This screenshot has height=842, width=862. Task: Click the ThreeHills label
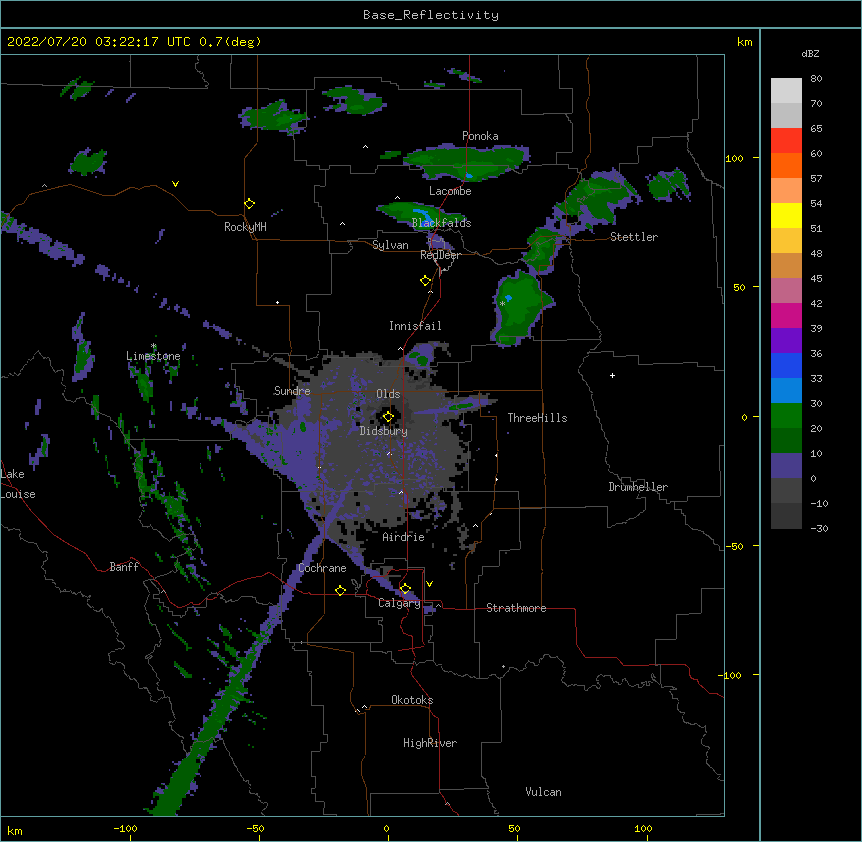pos(537,418)
